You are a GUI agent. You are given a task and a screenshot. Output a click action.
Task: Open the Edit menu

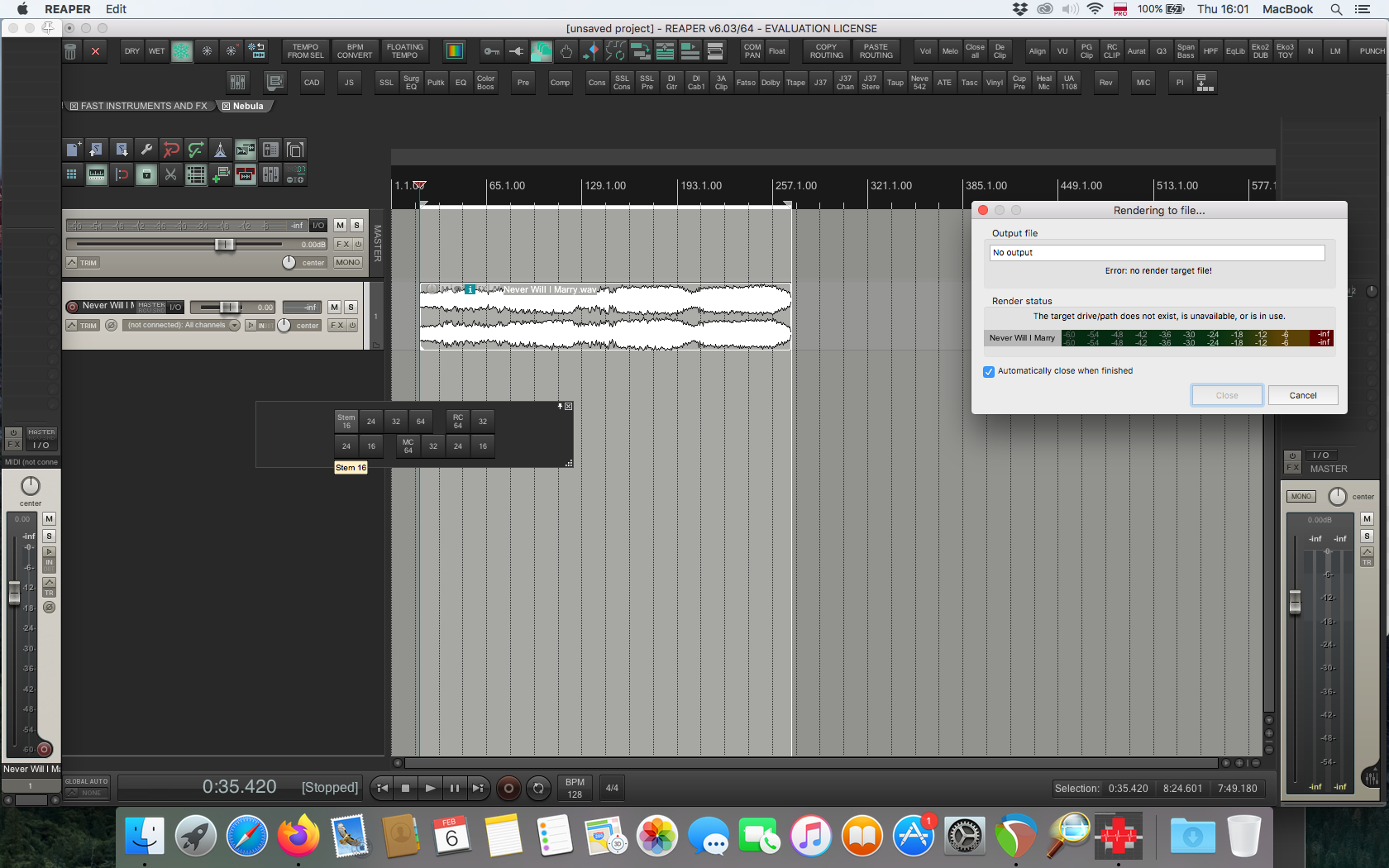(x=116, y=9)
